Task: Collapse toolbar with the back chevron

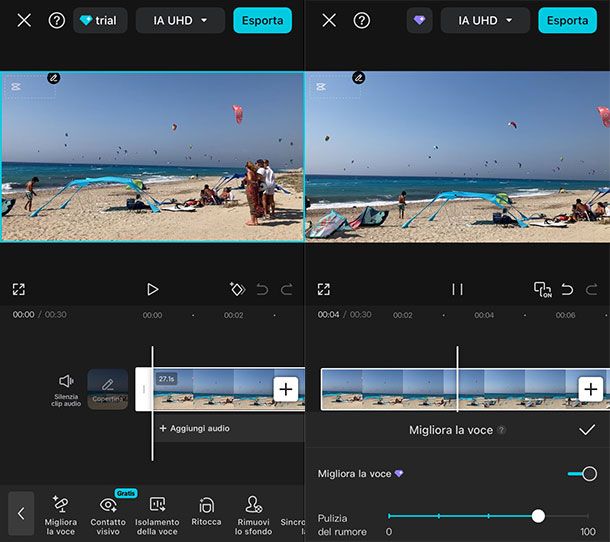Action: [x=21, y=513]
